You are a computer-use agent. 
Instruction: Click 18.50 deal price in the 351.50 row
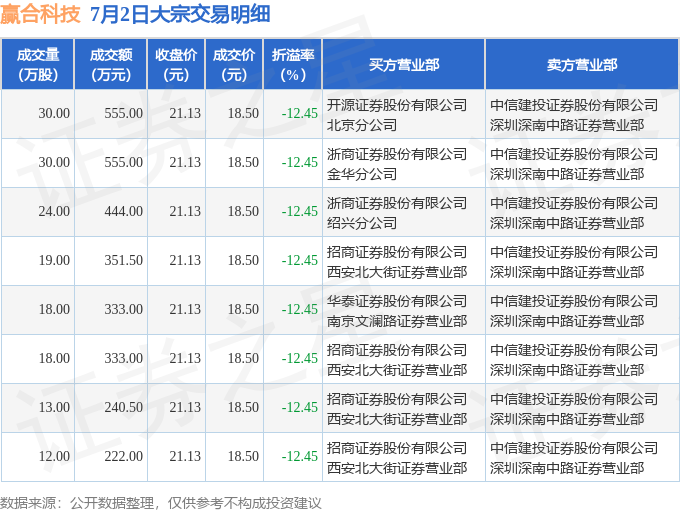(x=243, y=260)
